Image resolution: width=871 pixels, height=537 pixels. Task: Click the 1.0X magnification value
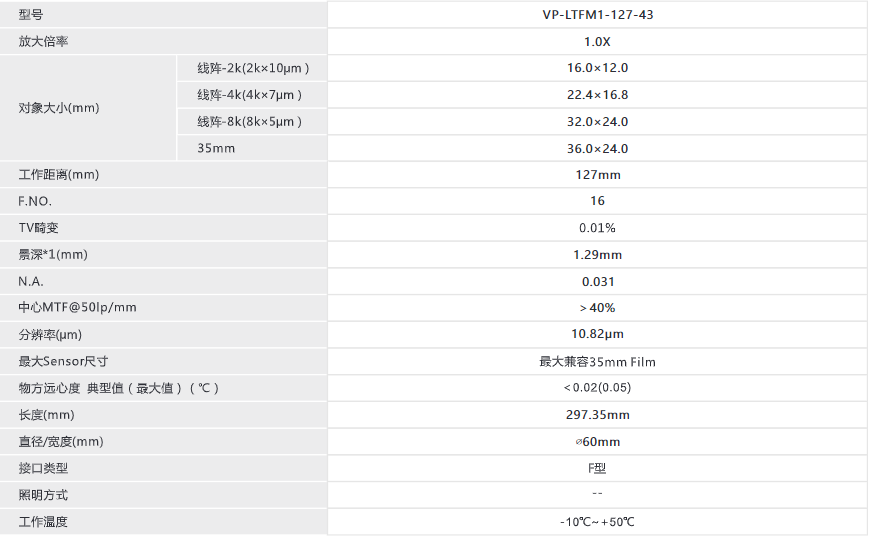tap(597, 42)
